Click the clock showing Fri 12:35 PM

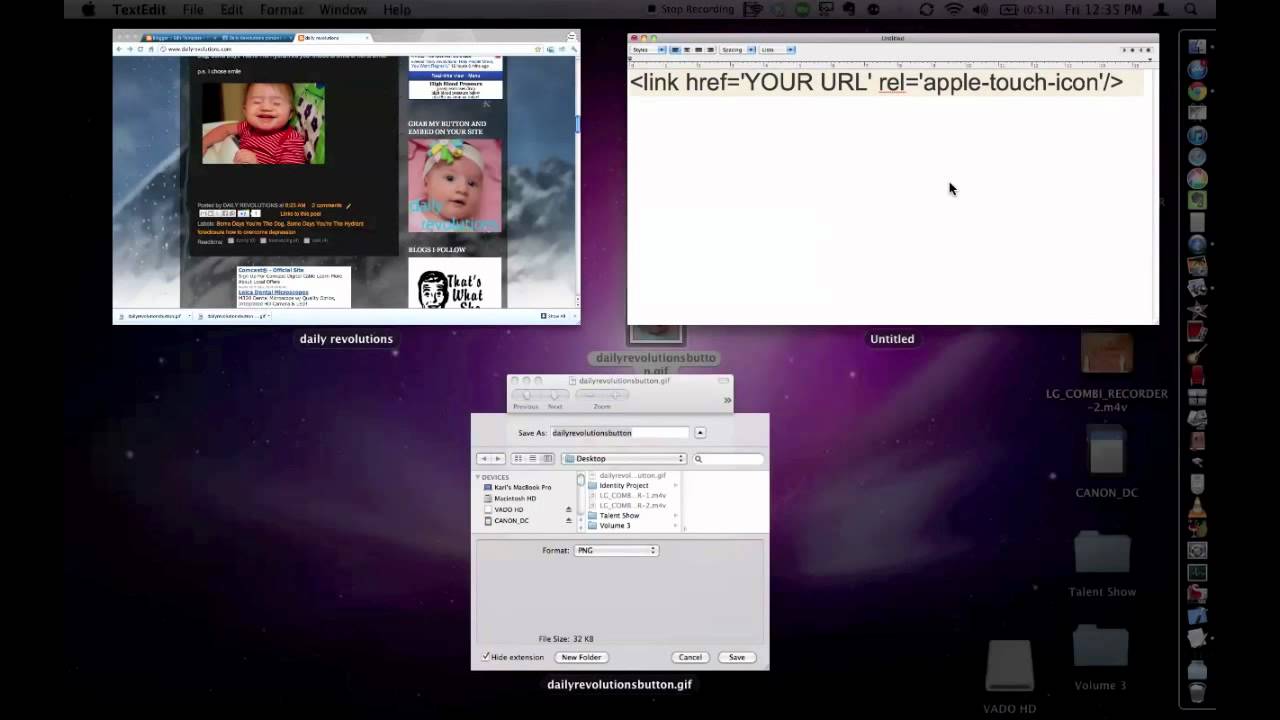click(1101, 9)
